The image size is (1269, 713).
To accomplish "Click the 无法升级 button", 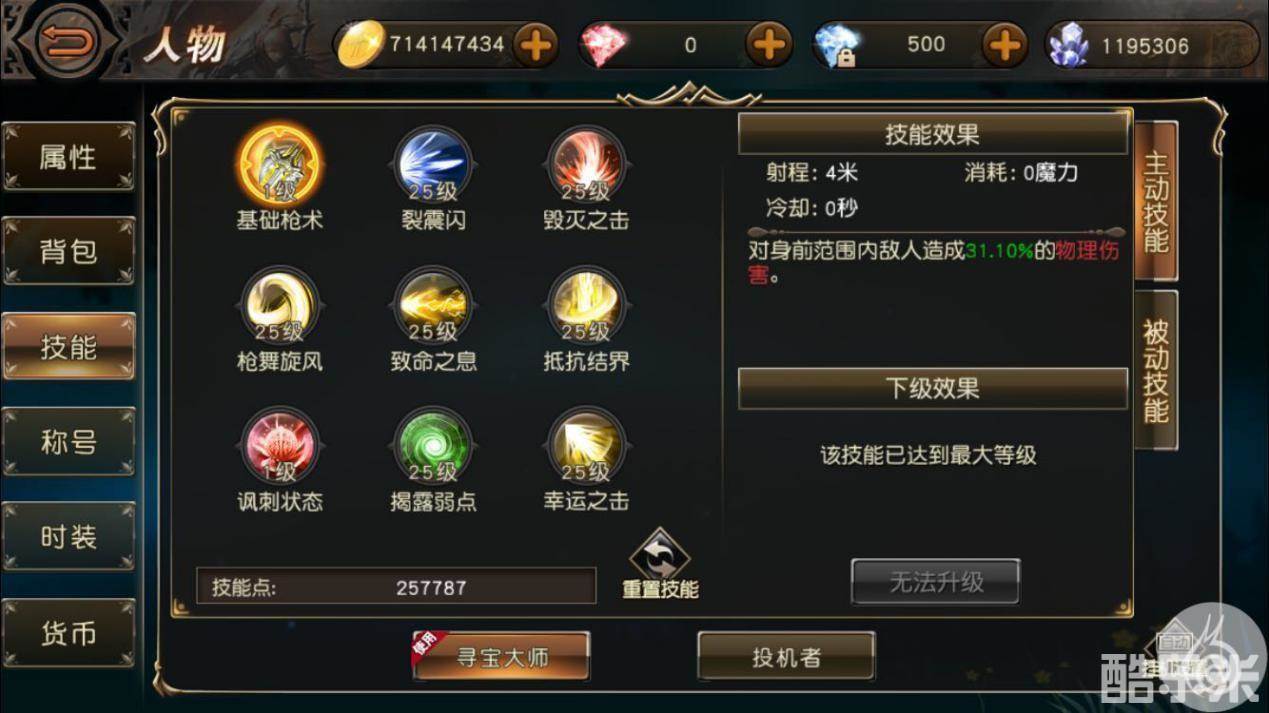I will pos(936,582).
